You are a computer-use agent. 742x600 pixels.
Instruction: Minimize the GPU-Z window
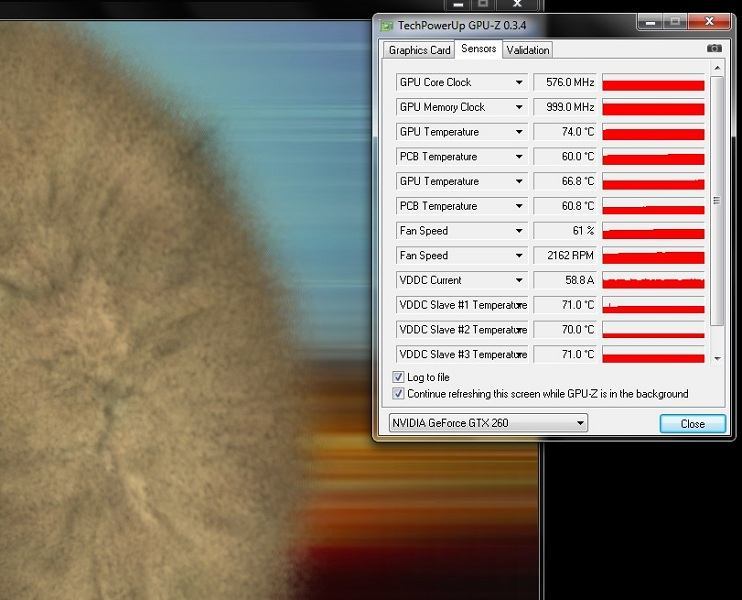(651, 22)
